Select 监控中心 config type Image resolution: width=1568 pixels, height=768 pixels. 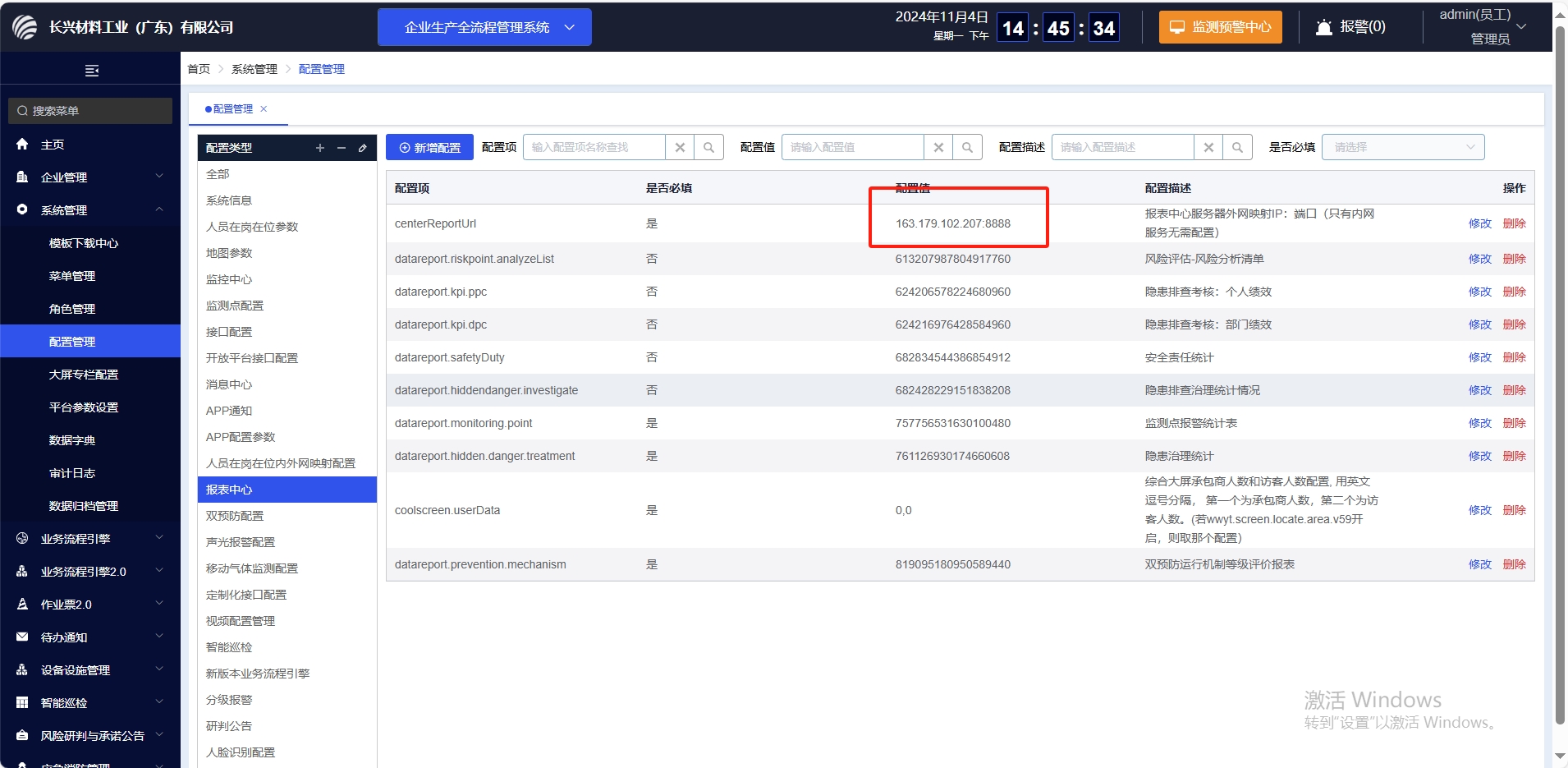tap(287, 279)
